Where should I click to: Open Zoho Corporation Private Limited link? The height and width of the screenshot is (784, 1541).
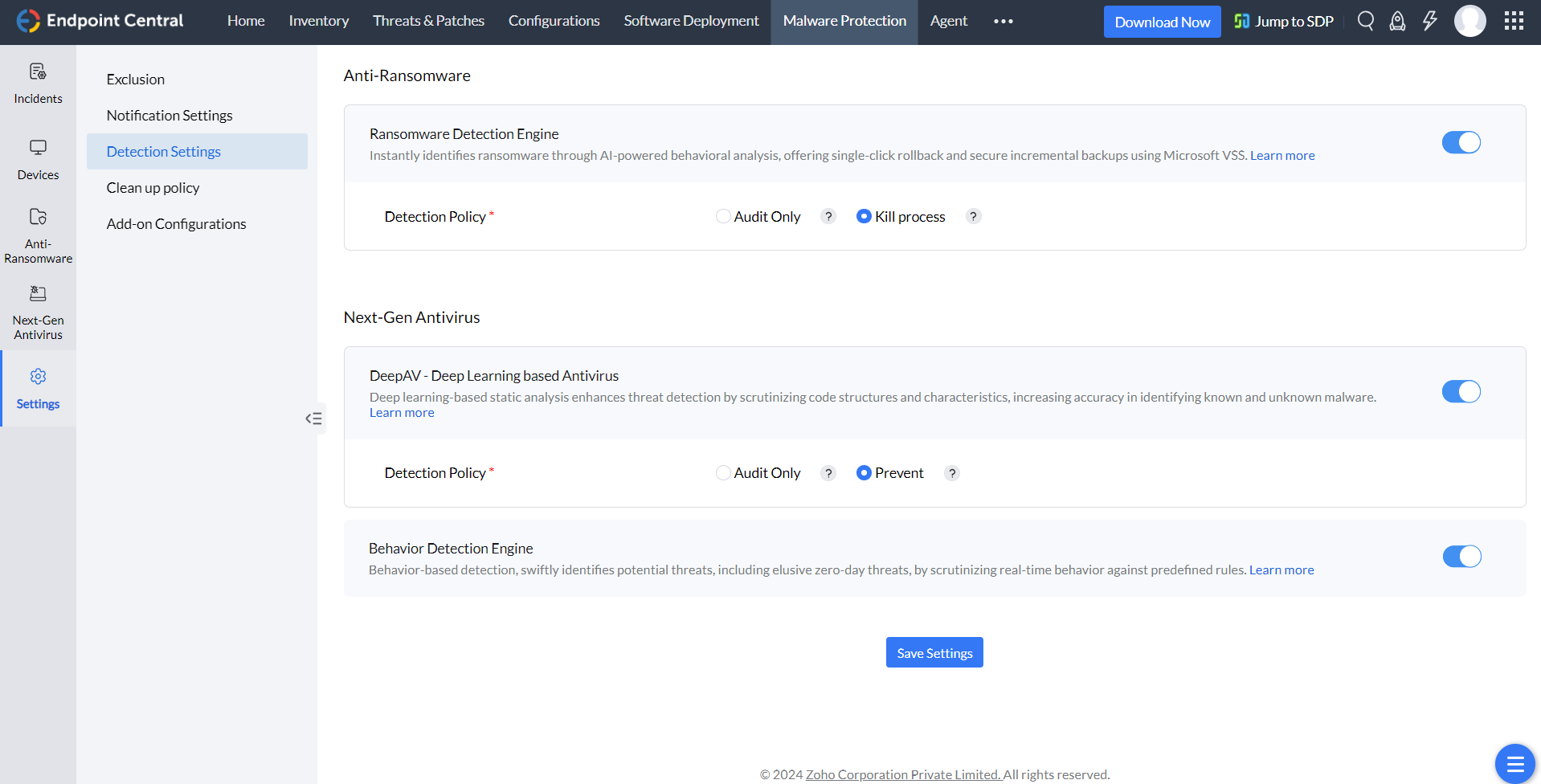click(903, 774)
